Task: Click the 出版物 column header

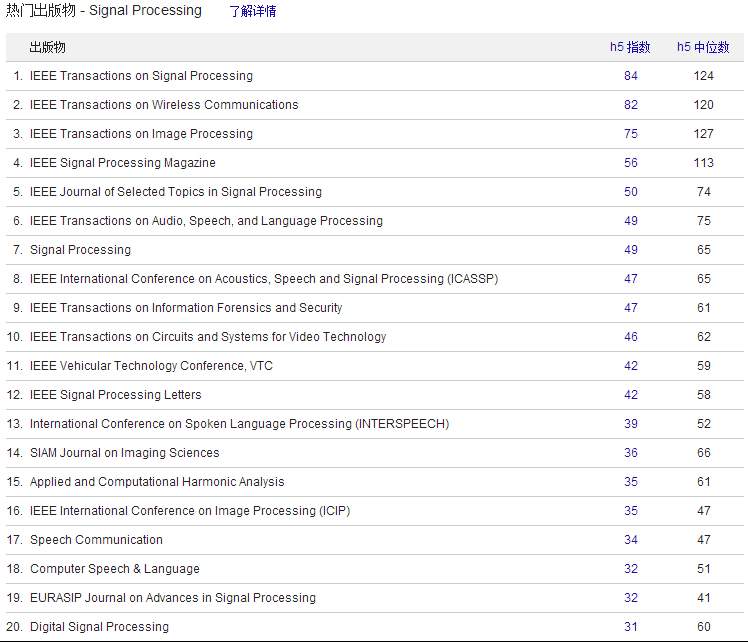Action: [47, 47]
